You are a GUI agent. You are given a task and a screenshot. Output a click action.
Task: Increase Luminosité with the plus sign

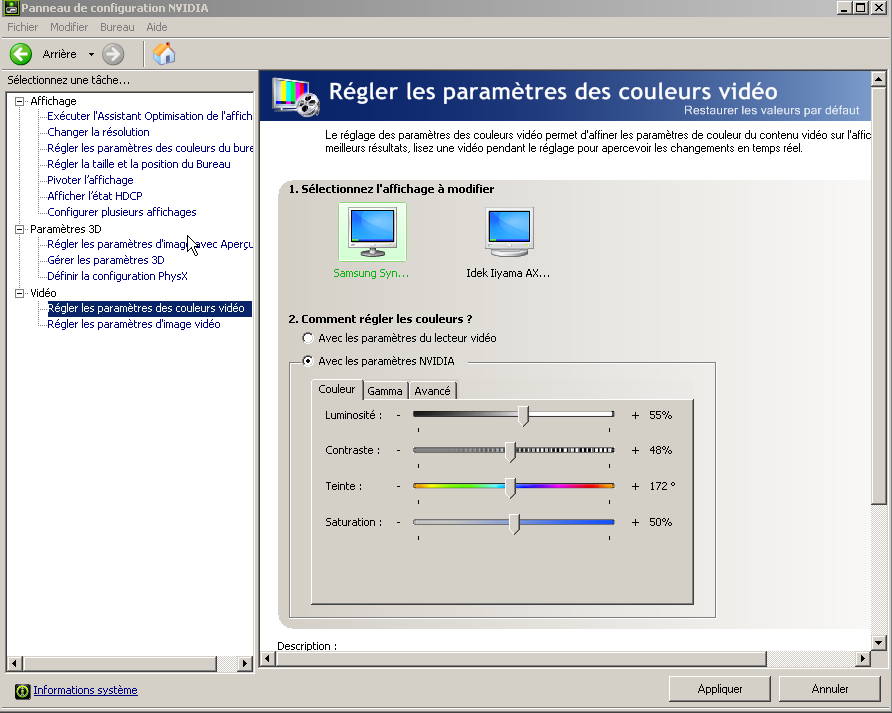[635, 415]
